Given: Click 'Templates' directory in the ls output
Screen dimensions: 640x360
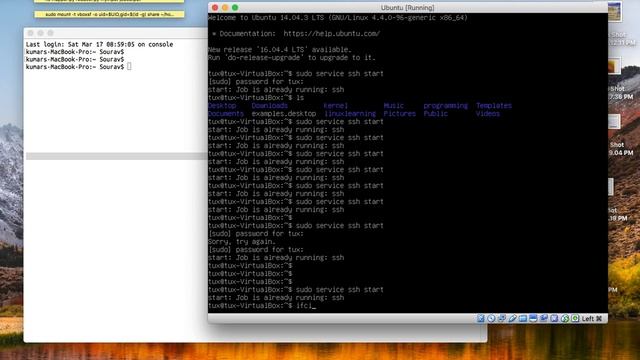Looking at the screenshot, I should click(x=493, y=105).
